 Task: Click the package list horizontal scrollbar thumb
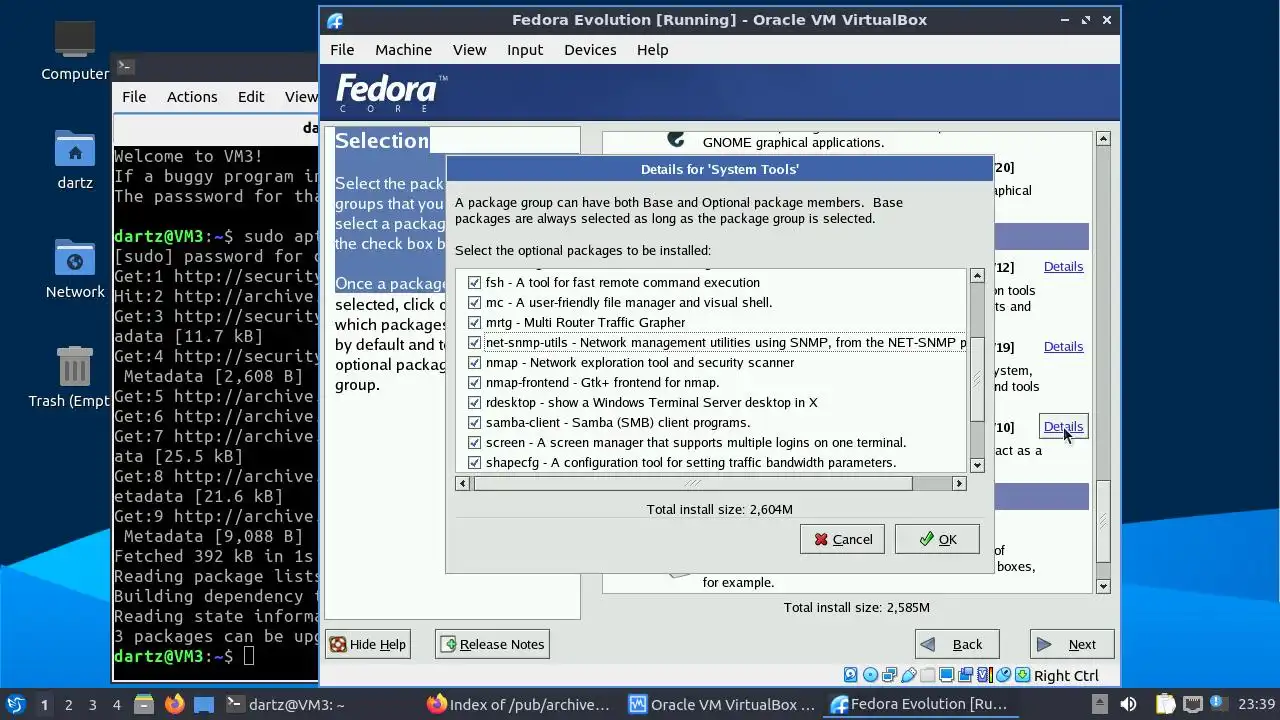point(693,483)
